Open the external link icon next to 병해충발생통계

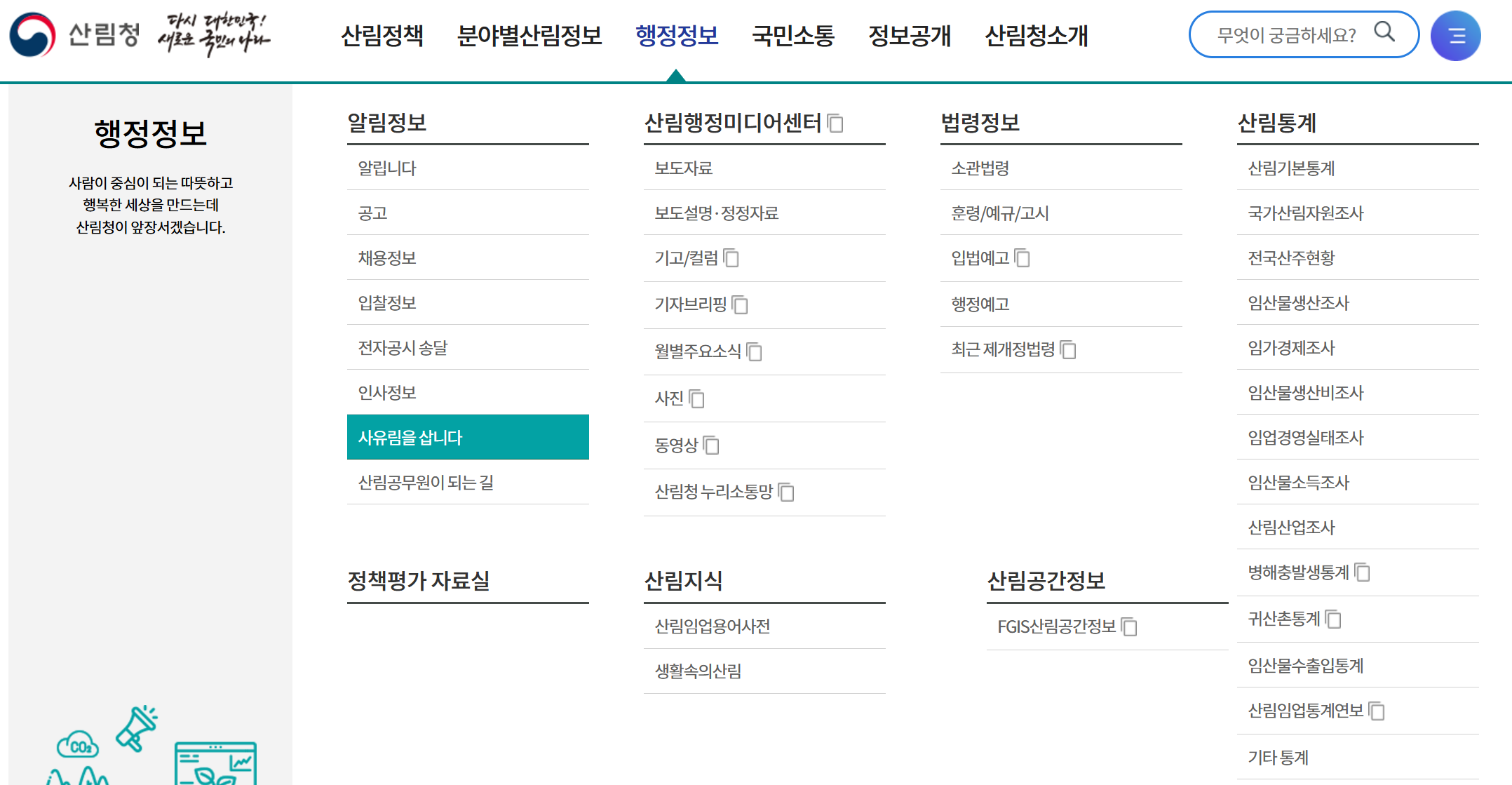(x=1363, y=573)
